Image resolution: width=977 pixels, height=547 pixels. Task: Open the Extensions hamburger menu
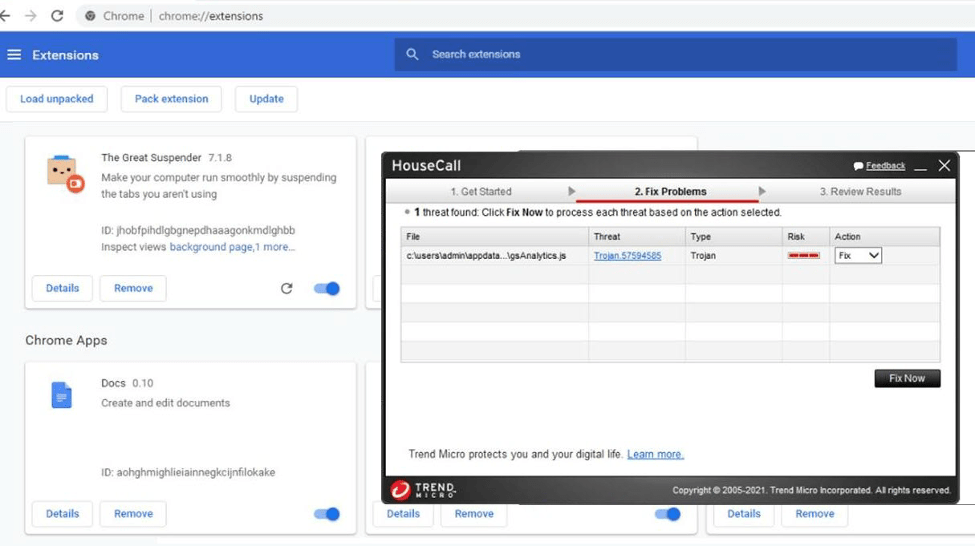pos(14,55)
